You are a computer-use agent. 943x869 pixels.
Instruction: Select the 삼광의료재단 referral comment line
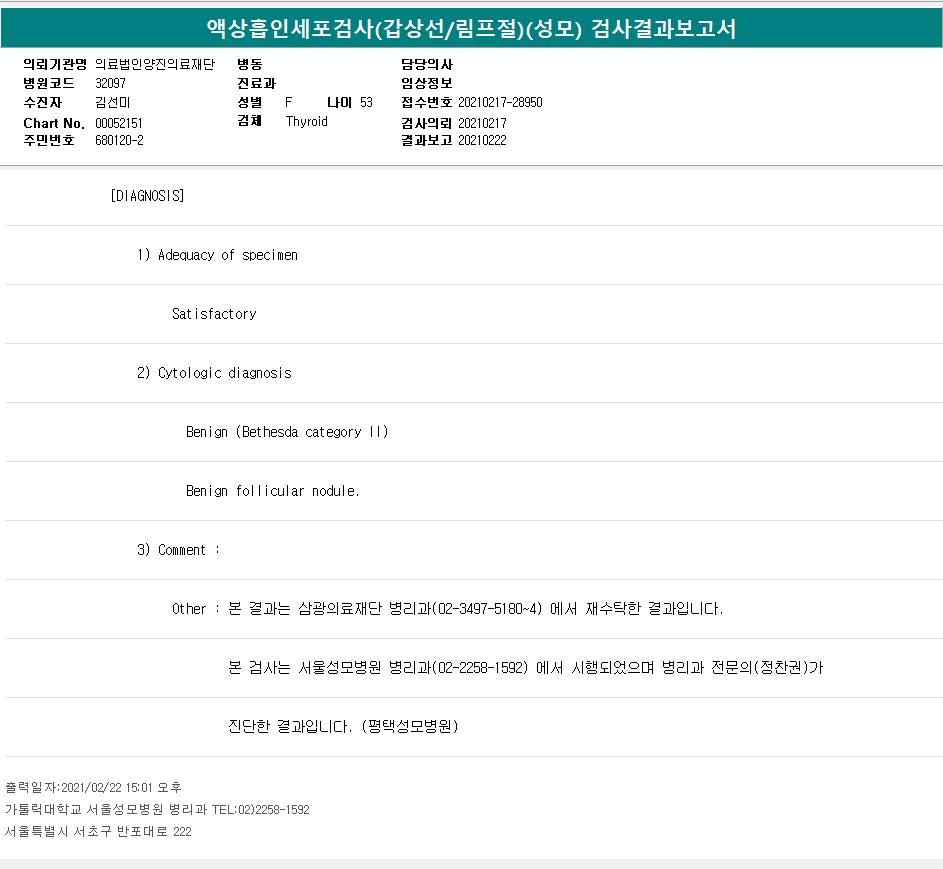(x=447, y=609)
